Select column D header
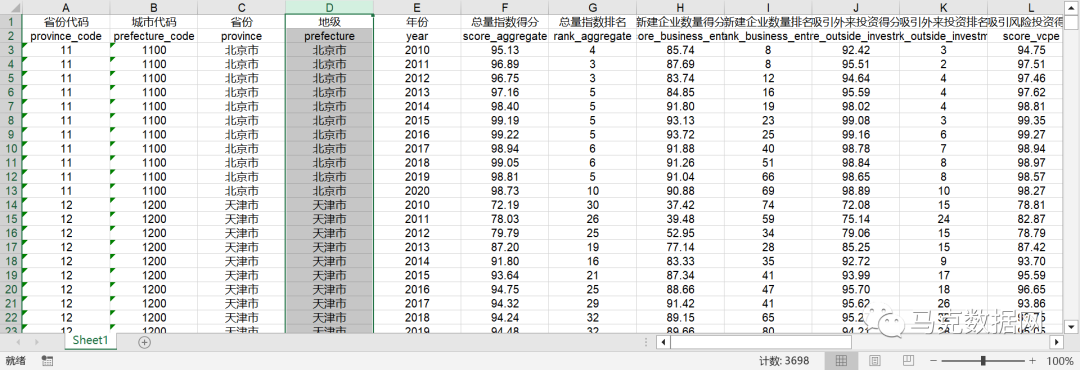Screen dimensions: 1080x370 329,7
